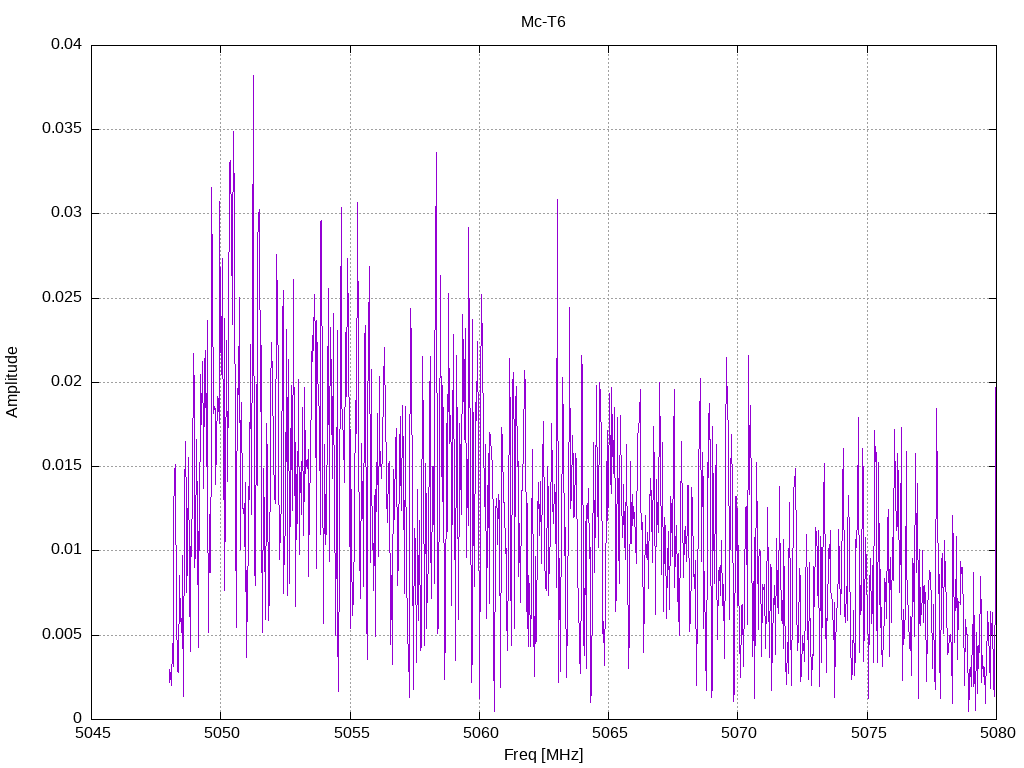Click the 5060 x-axis tick label
This screenshot has height=768, width=1024.
(481, 733)
